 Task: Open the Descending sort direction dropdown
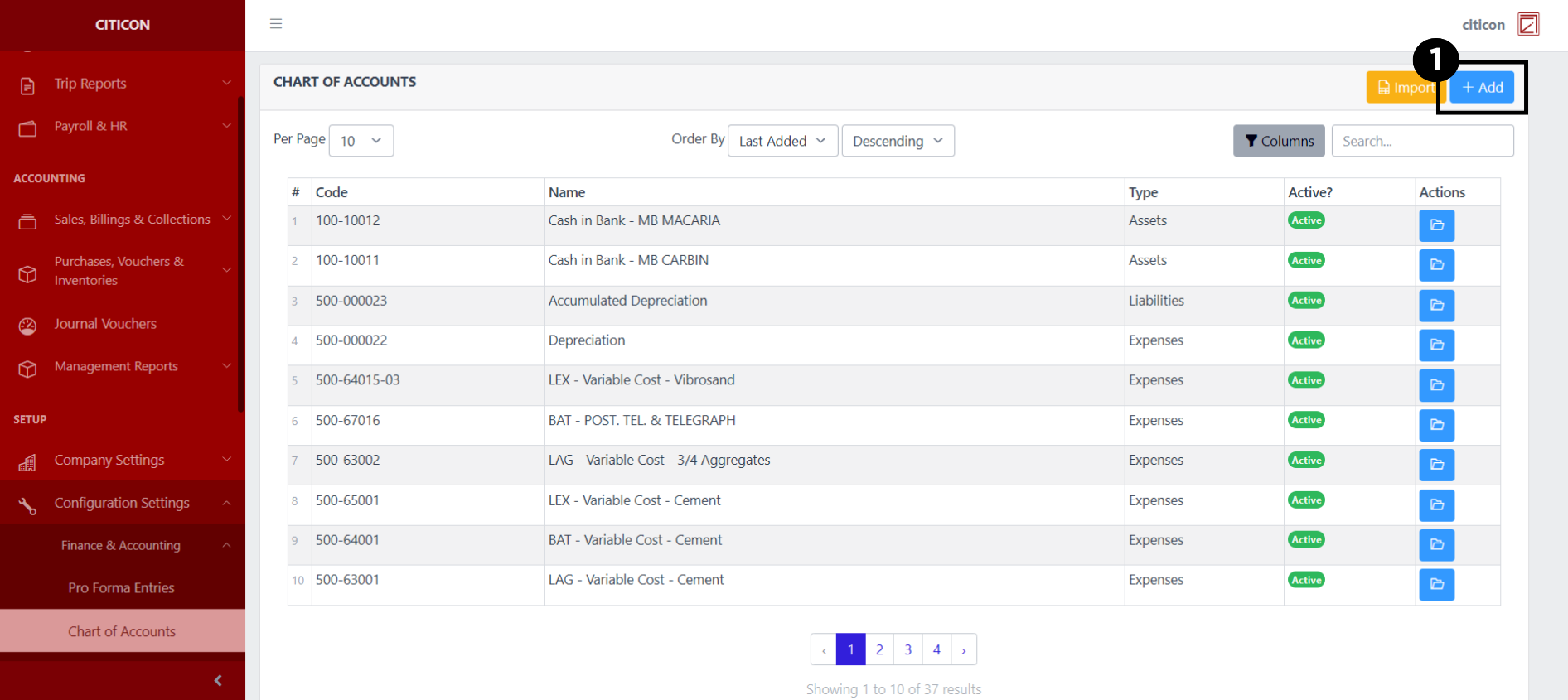pos(898,141)
